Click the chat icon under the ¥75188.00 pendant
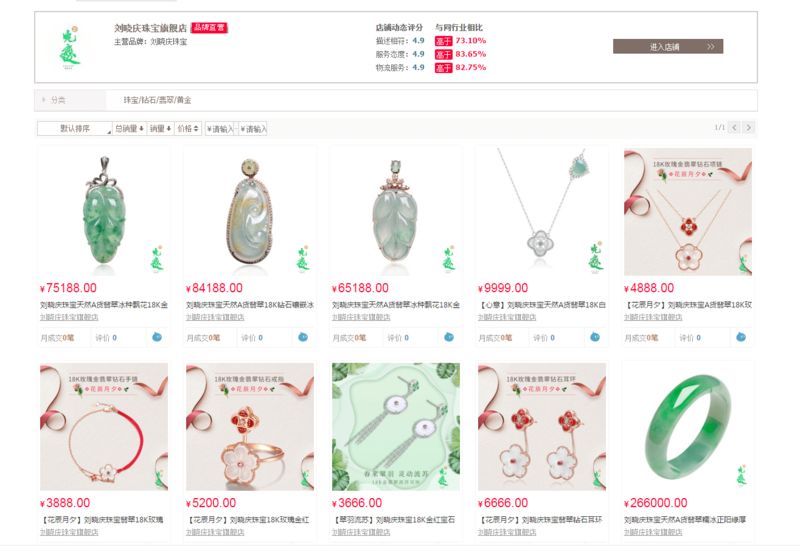 157,337
